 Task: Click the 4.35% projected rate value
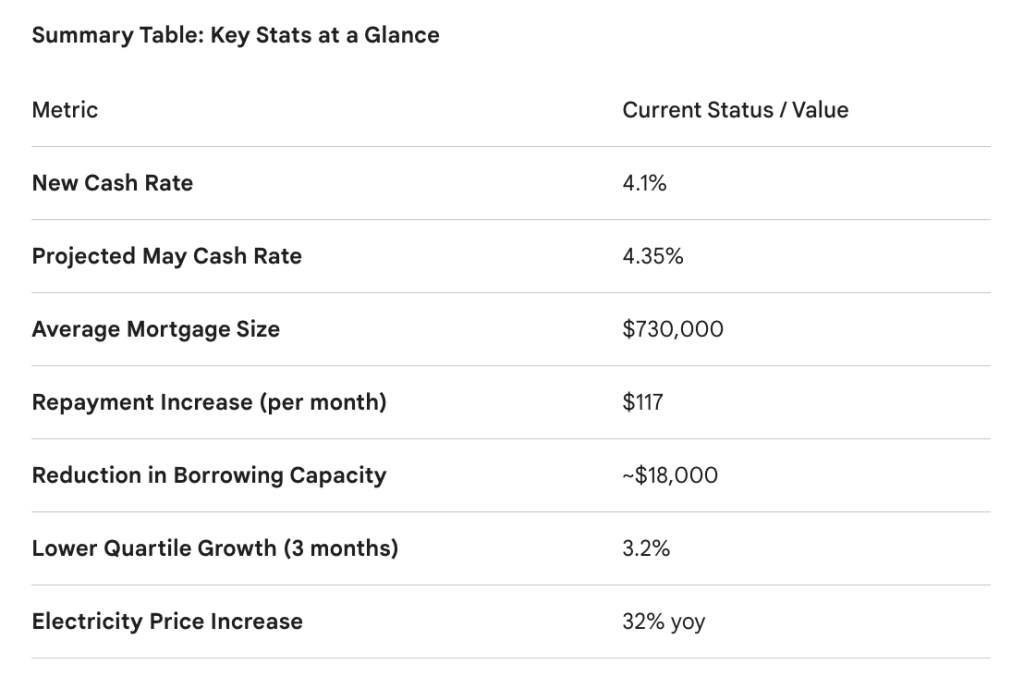(652, 256)
